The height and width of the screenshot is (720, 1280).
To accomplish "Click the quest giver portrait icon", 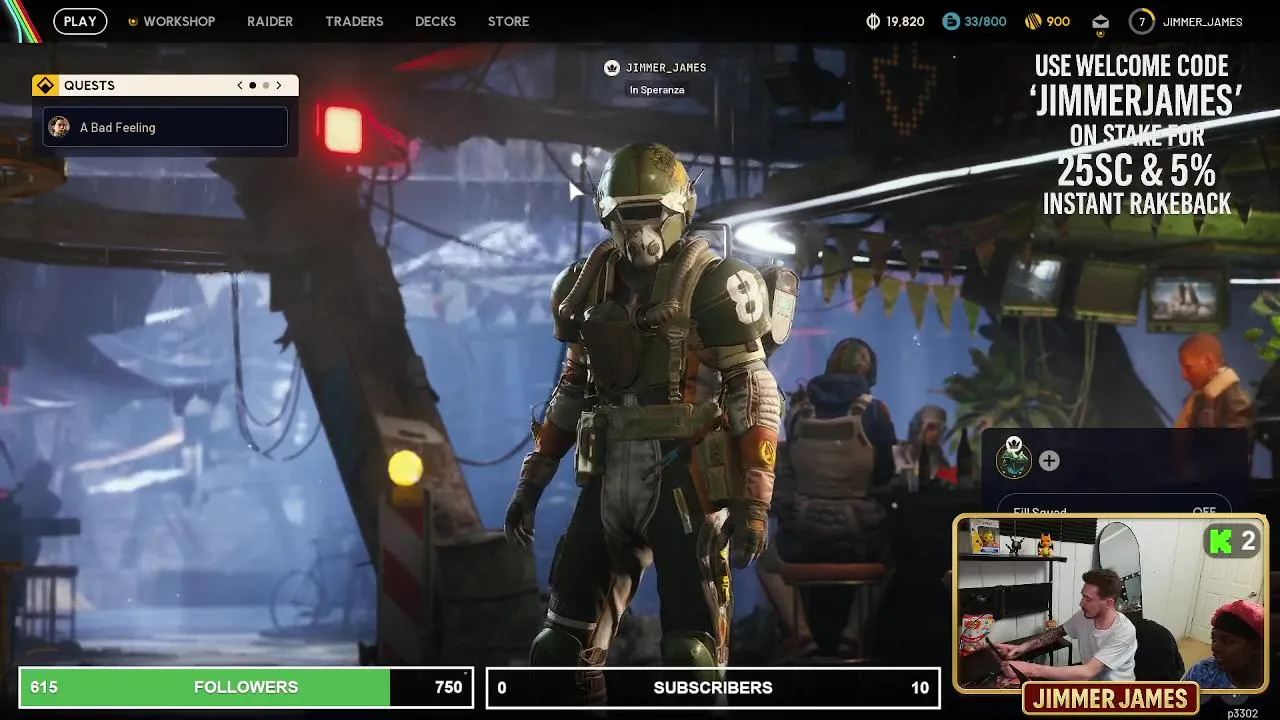I will (59, 127).
